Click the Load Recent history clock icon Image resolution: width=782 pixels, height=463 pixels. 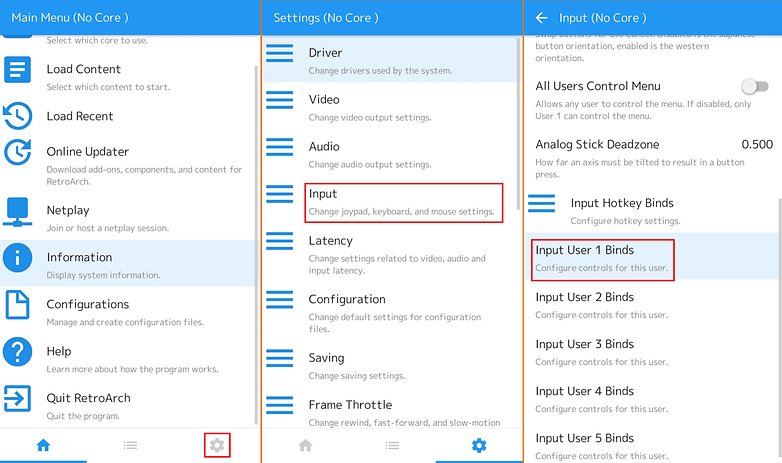pyautogui.click(x=17, y=116)
